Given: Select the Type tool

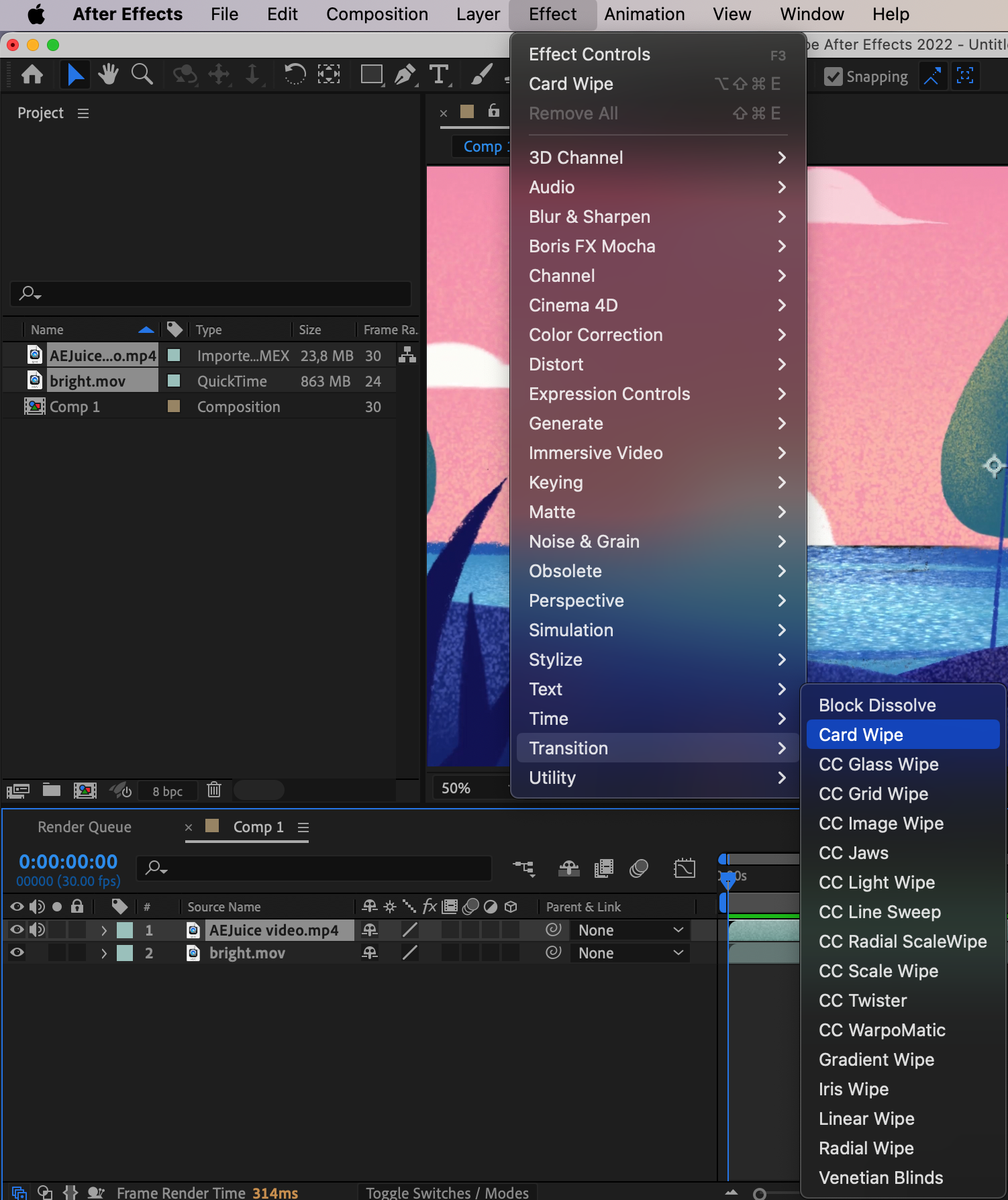Looking at the screenshot, I should click(439, 74).
